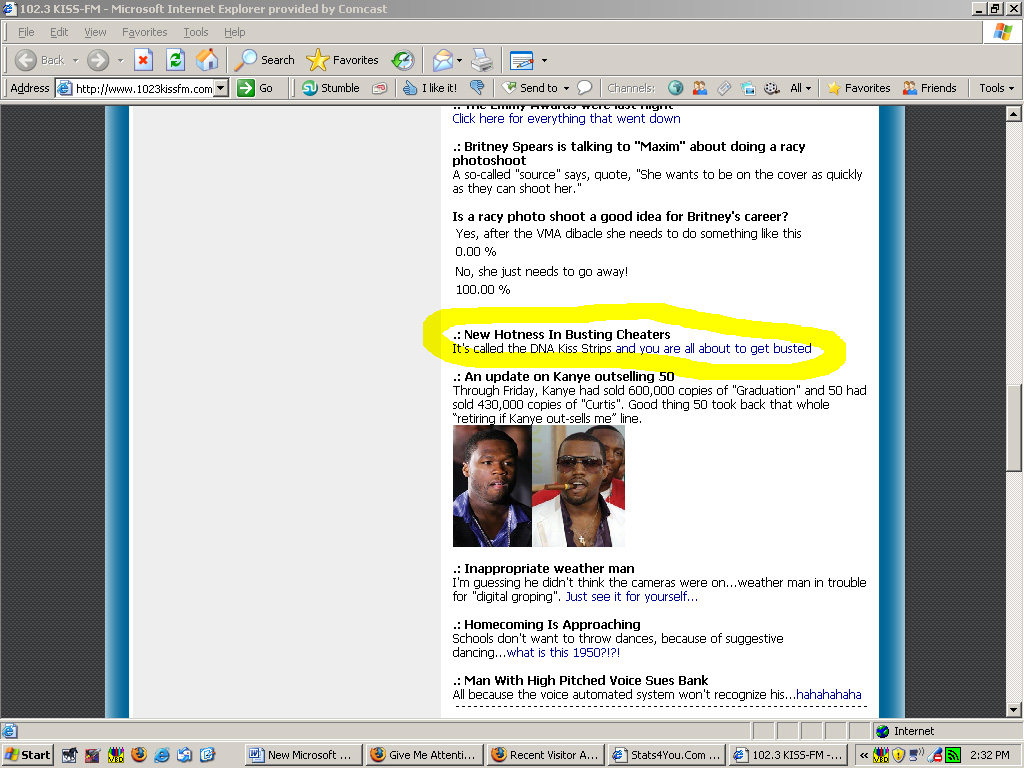Open the Back history dropdown arrow

coord(75,60)
